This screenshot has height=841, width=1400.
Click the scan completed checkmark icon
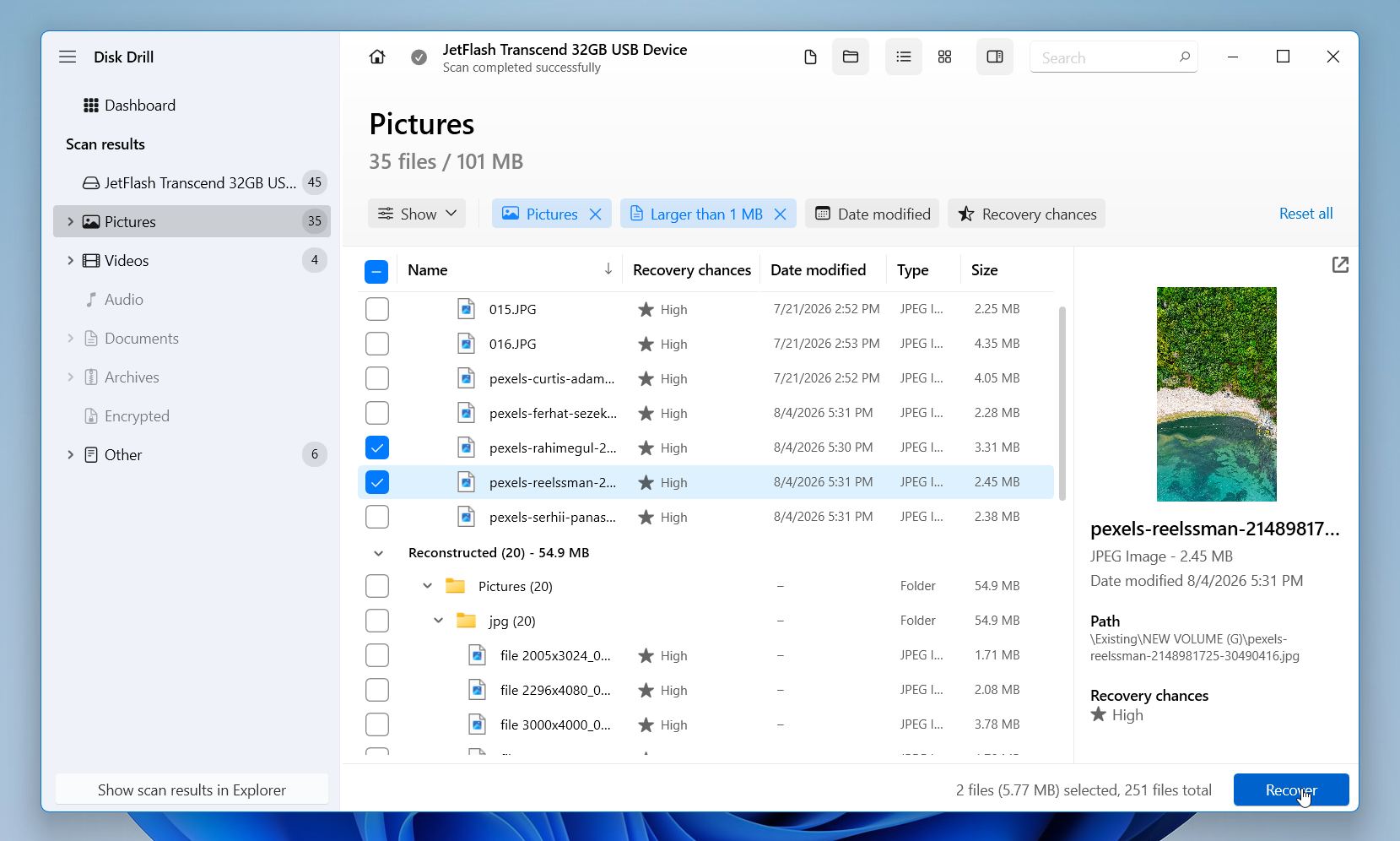(419, 57)
